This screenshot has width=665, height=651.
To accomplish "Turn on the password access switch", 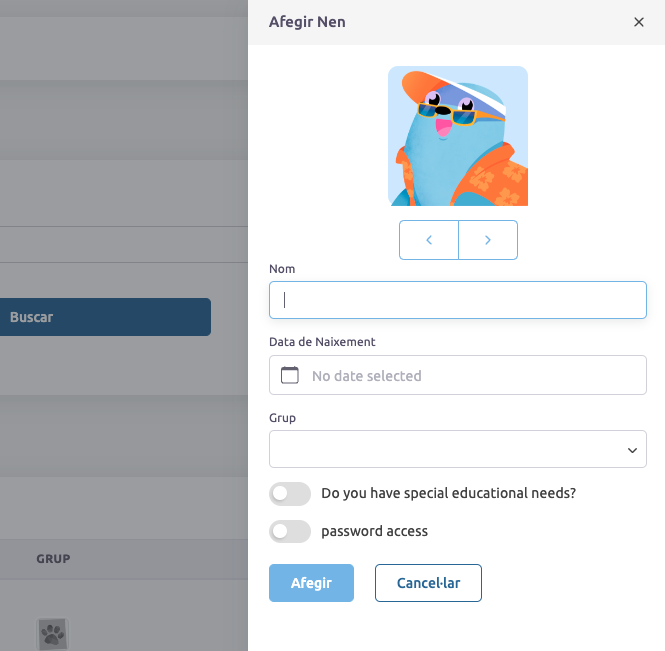I will [290, 531].
